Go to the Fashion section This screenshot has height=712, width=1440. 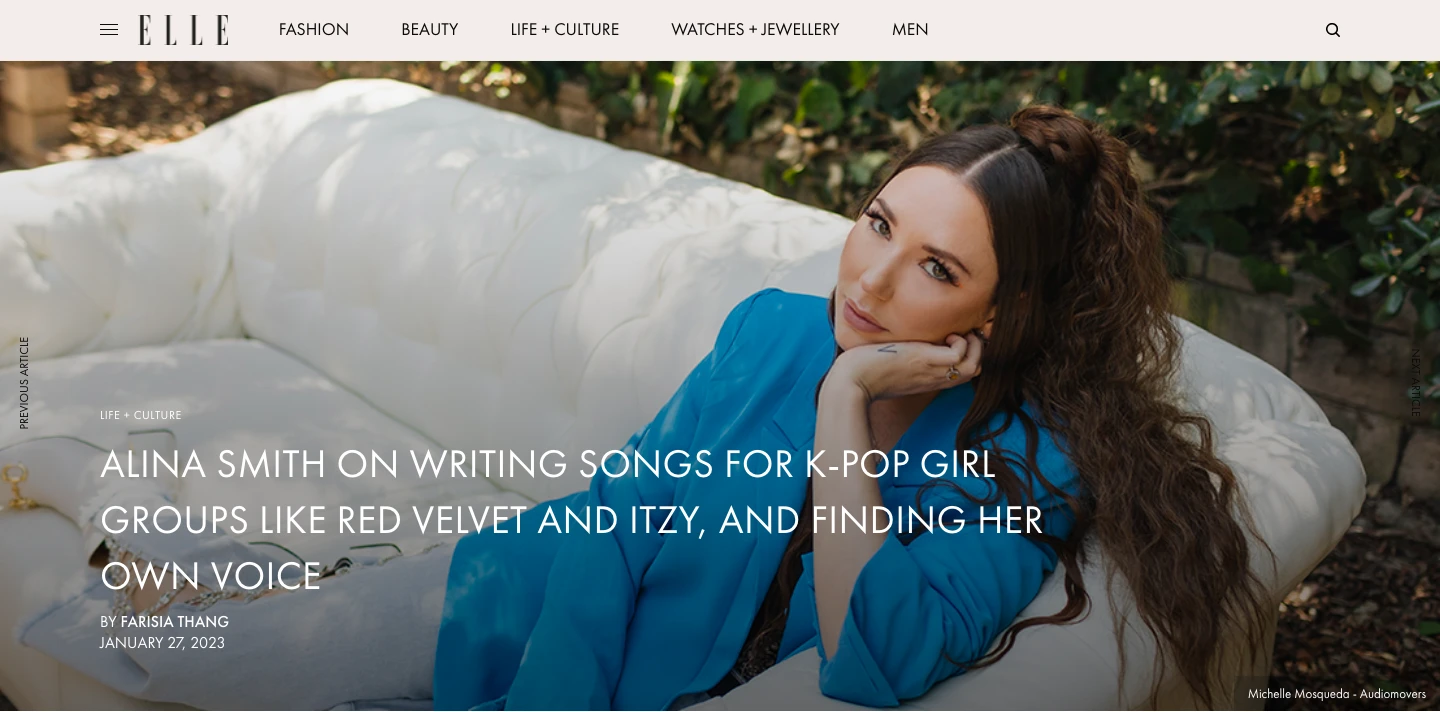(314, 30)
